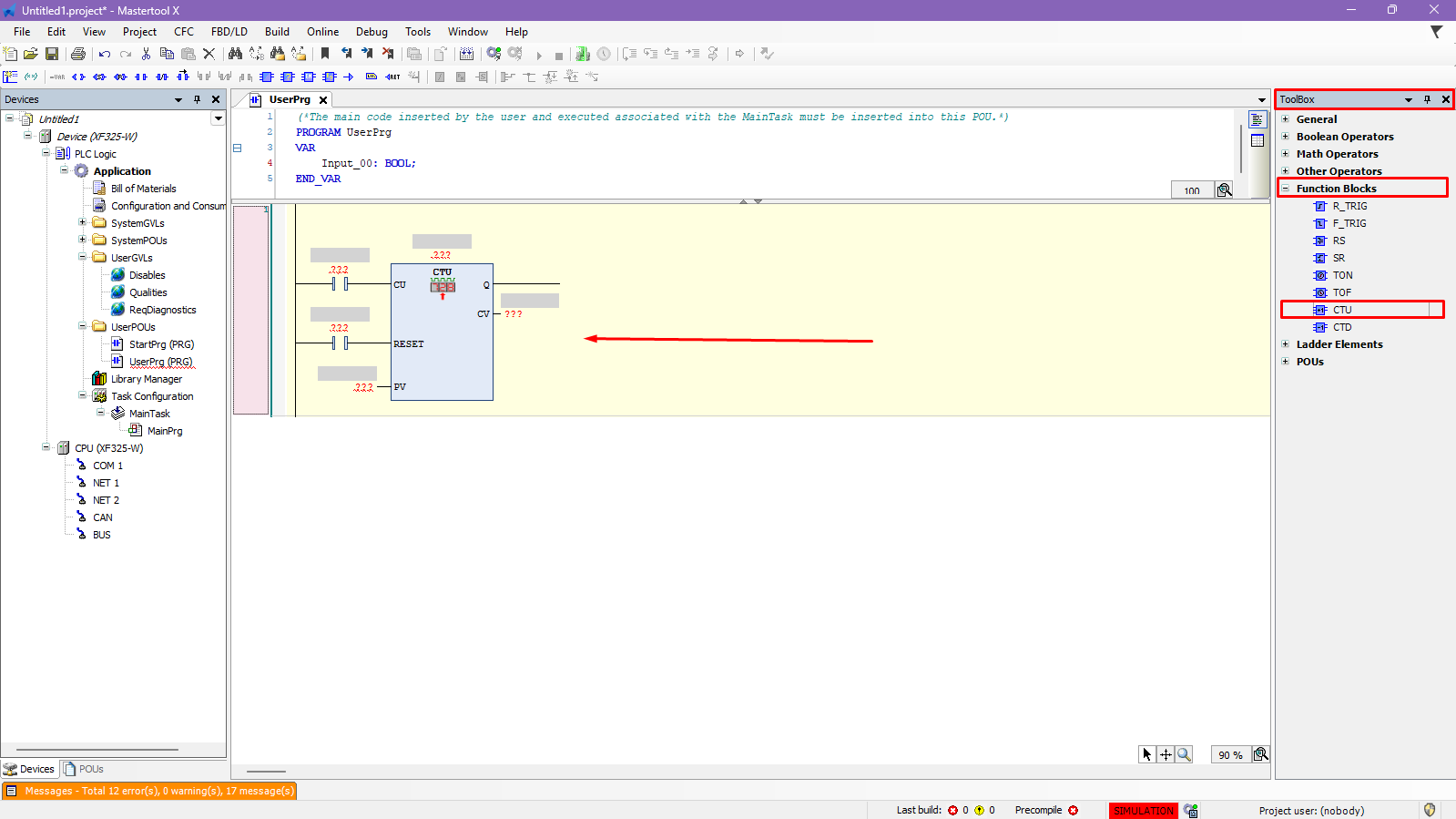This screenshot has height=819, width=1456.
Task: Select the TON timer block in ToolBox
Action: coord(1342,275)
